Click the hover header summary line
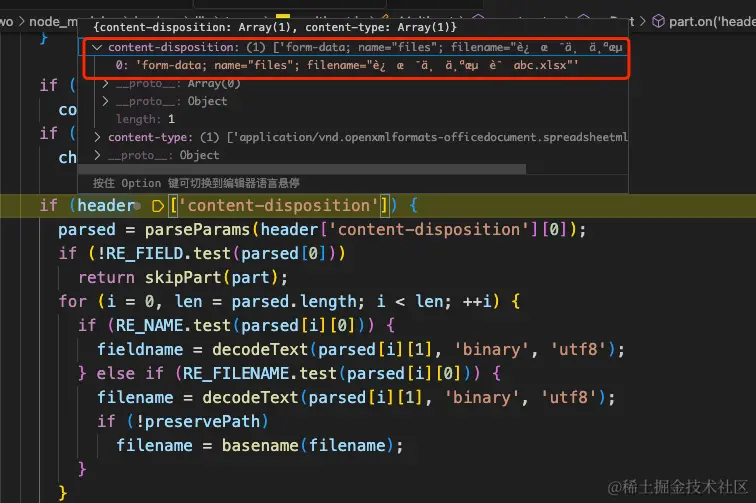Viewport: 756px width, 503px height. 275,27
